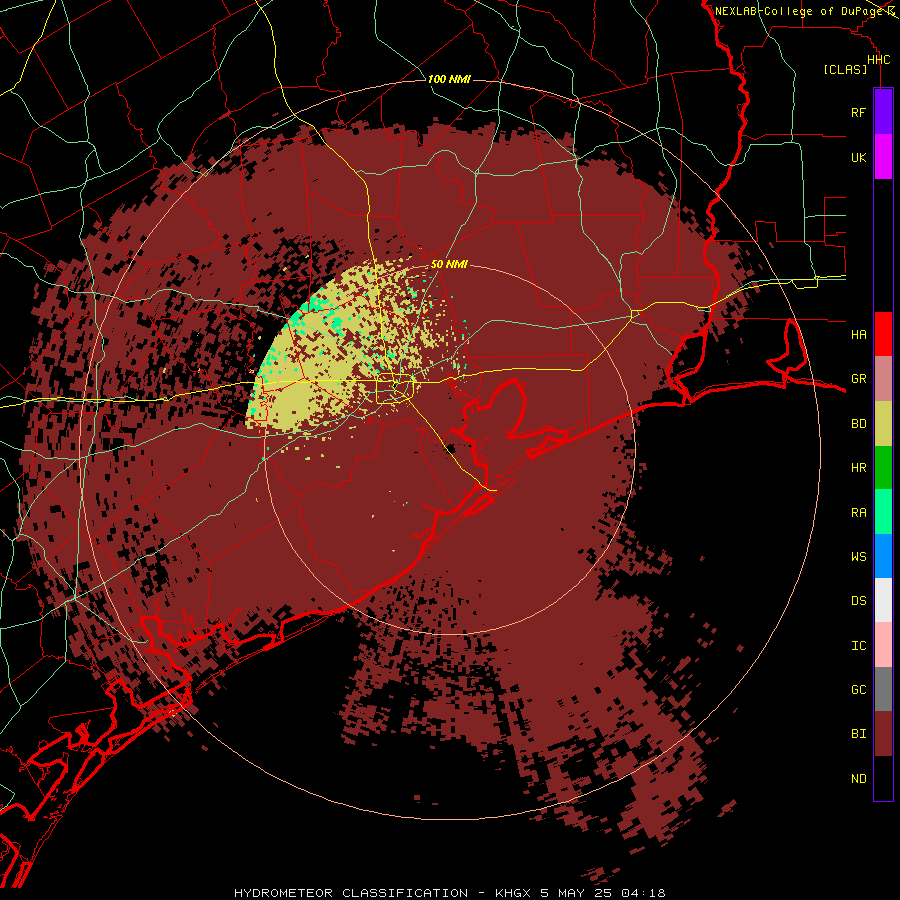Click the '100 NMI' range ring label

pyautogui.click(x=449, y=79)
